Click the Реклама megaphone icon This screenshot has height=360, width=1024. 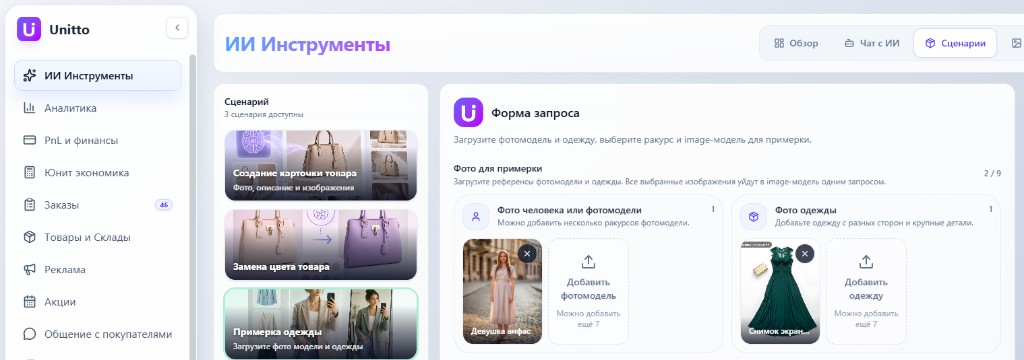pos(29,270)
